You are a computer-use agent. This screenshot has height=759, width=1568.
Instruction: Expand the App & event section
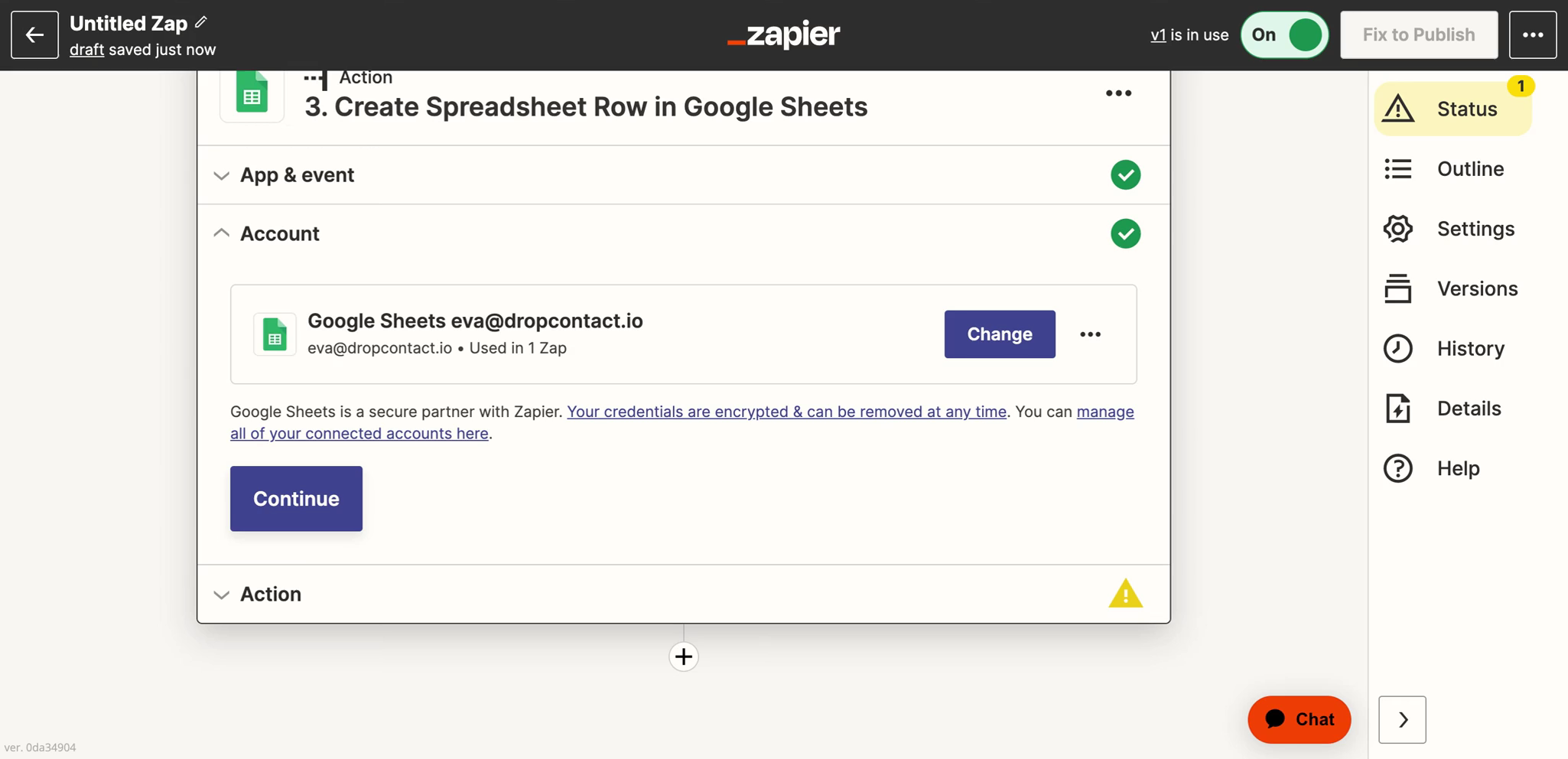coord(683,174)
